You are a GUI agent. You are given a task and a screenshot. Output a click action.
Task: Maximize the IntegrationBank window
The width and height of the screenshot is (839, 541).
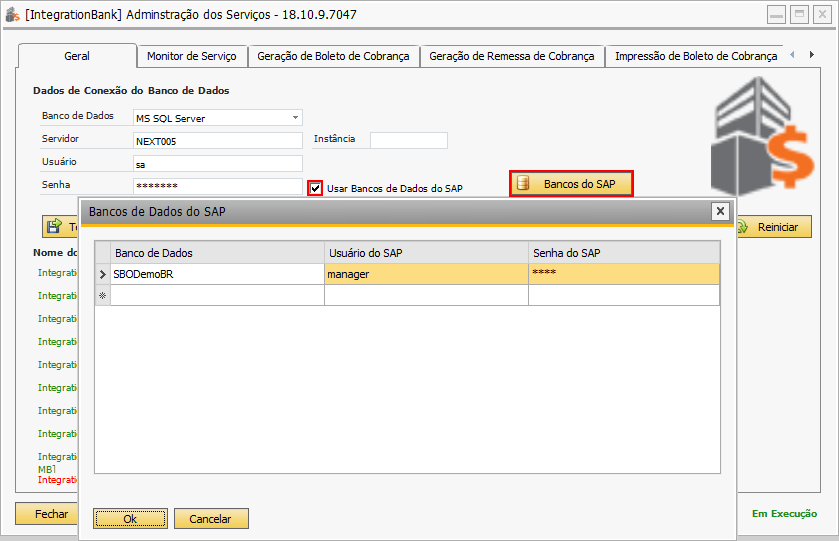point(799,14)
